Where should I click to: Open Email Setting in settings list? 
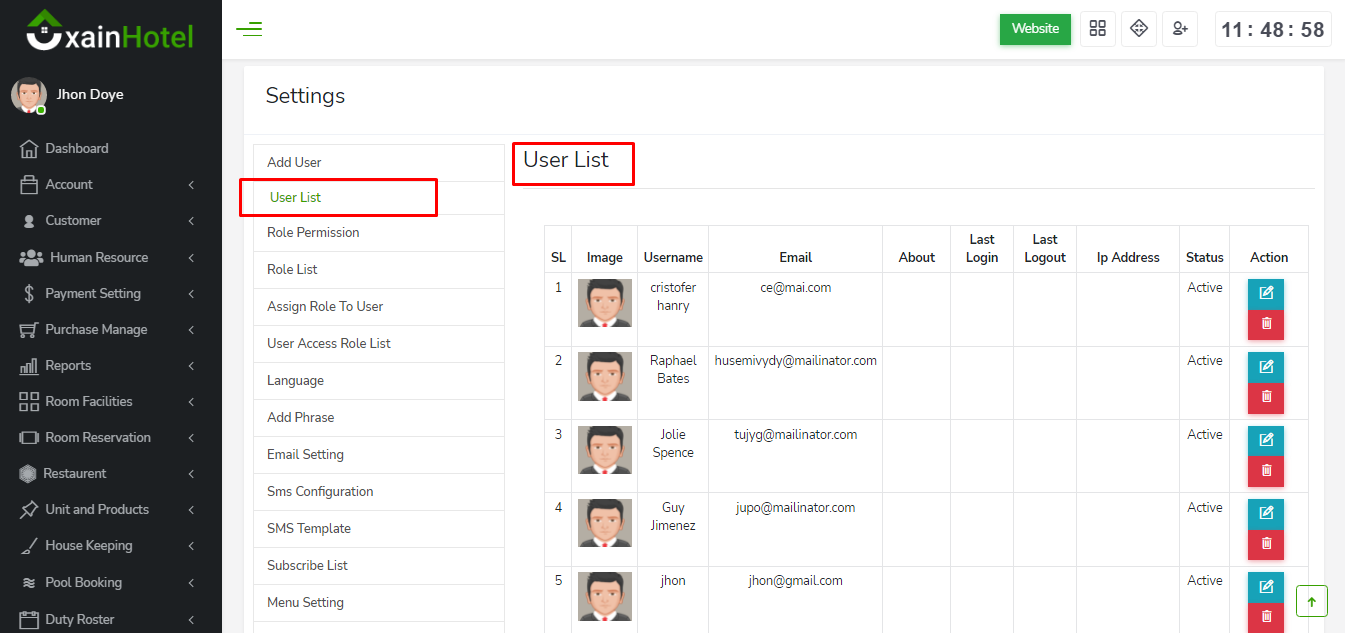click(305, 454)
